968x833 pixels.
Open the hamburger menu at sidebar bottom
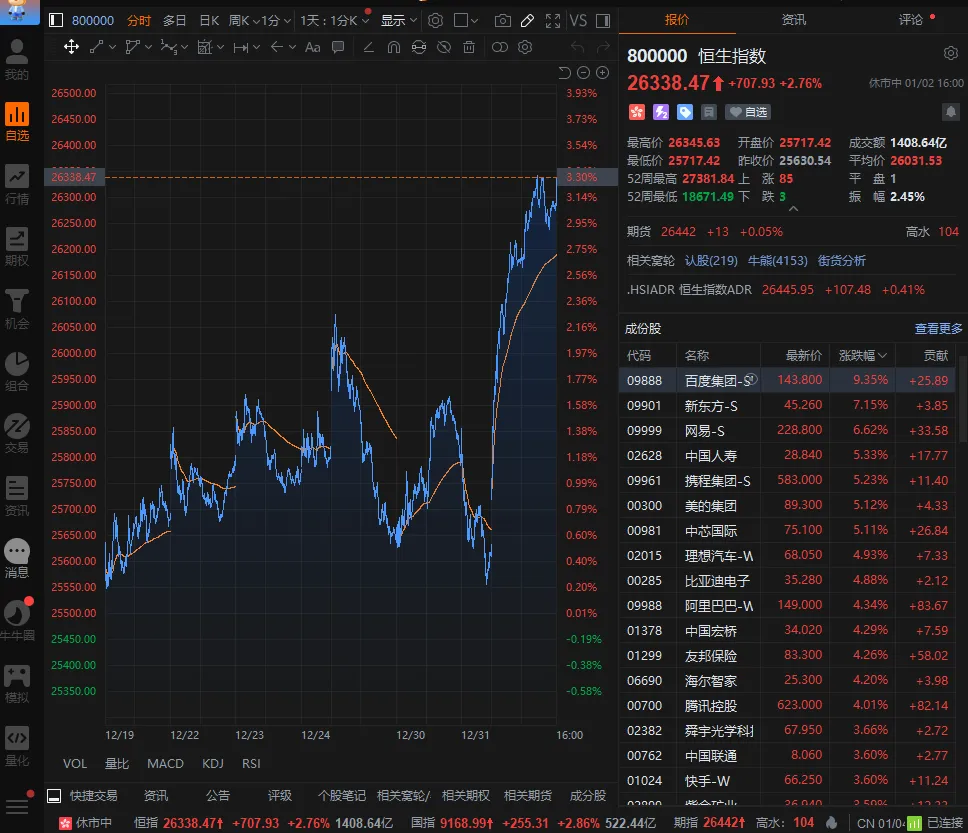click(17, 806)
